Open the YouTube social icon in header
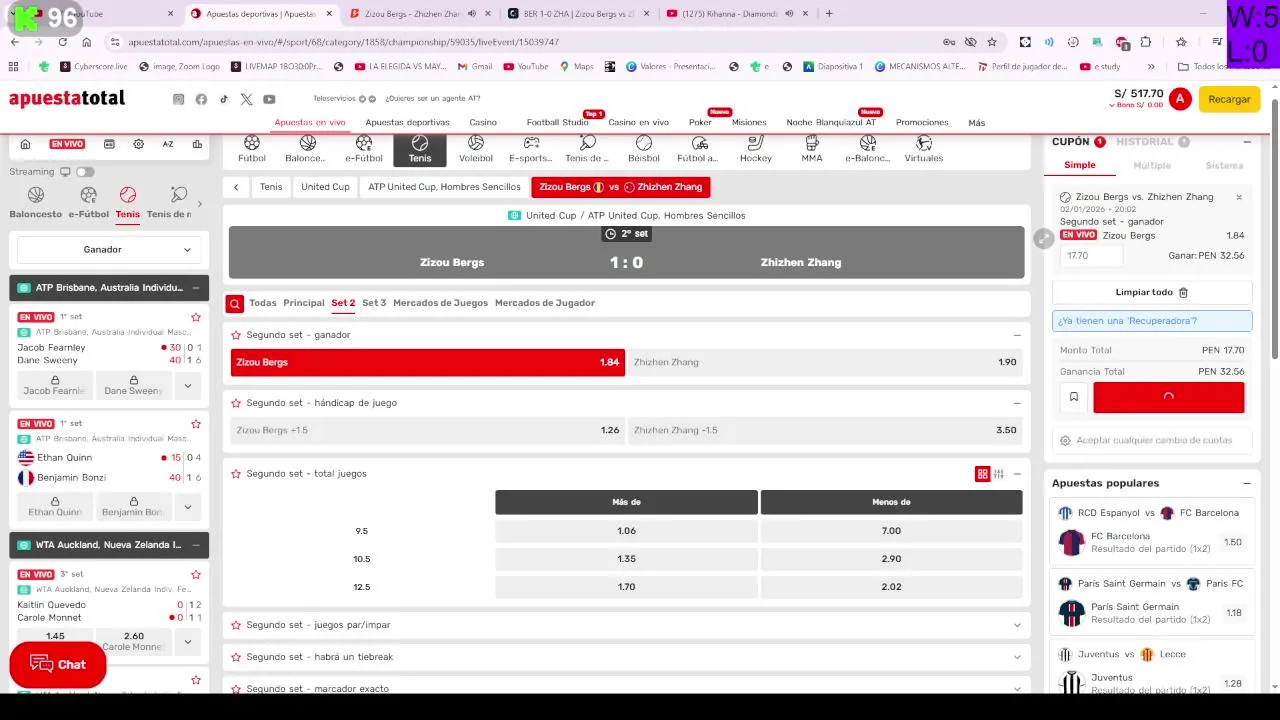 coord(269,99)
